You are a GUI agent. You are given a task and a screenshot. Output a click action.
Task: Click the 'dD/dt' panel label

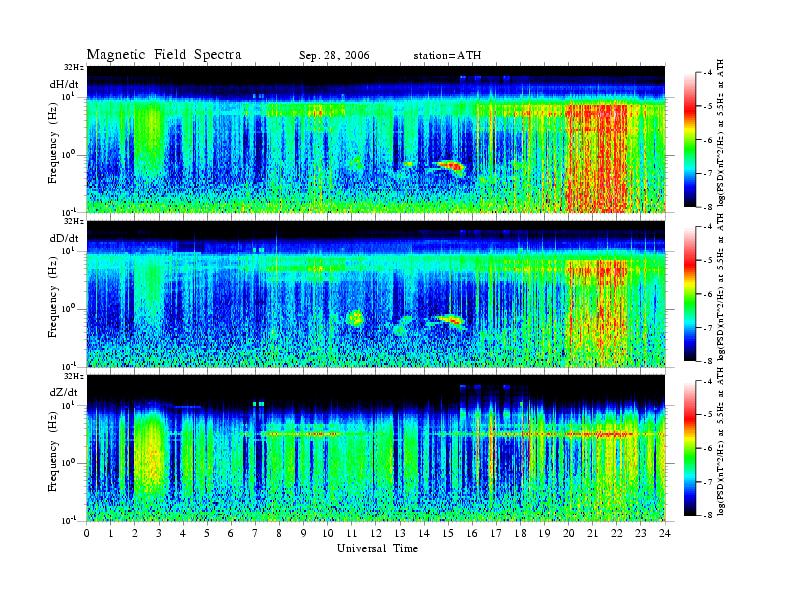pyautogui.click(x=64, y=238)
